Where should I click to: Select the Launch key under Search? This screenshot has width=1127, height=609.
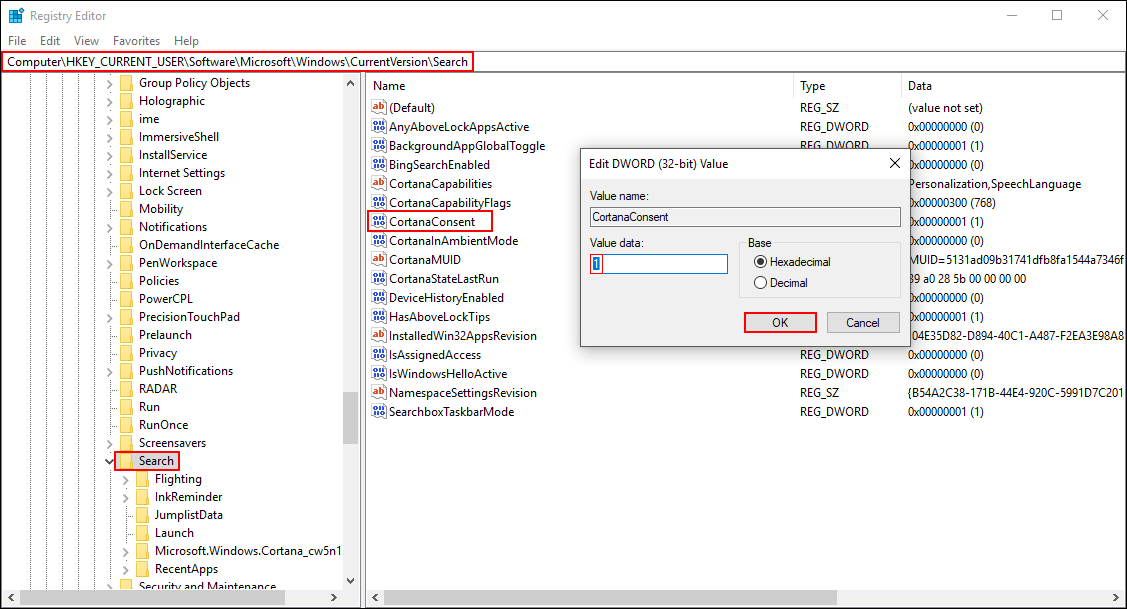click(174, 533)
